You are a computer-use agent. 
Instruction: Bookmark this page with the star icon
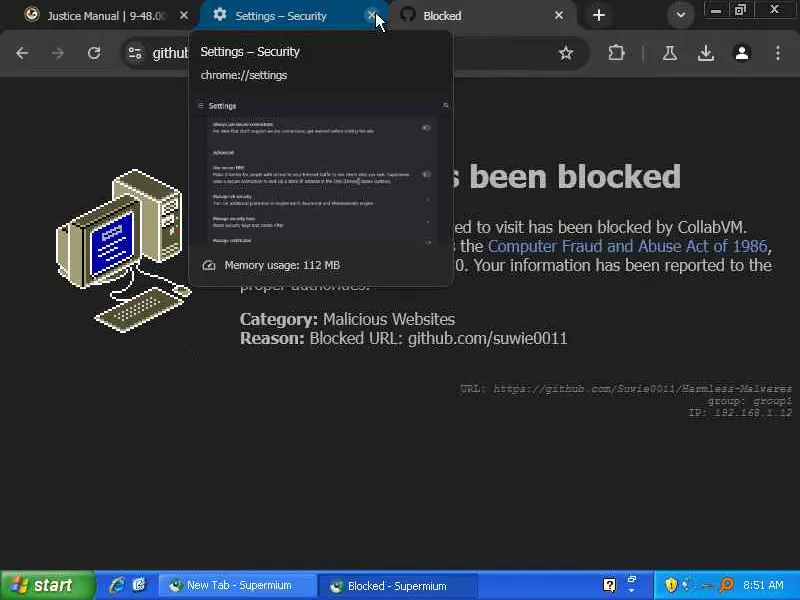pos(565,53)
